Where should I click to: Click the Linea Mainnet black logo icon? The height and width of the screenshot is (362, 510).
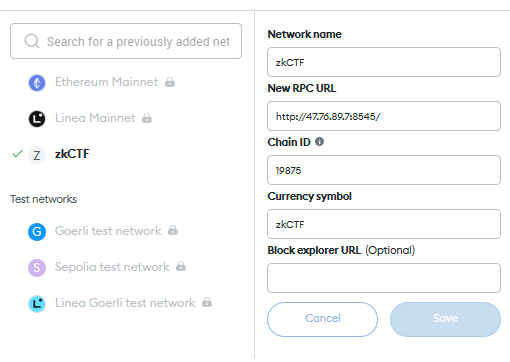coord(37,119)
